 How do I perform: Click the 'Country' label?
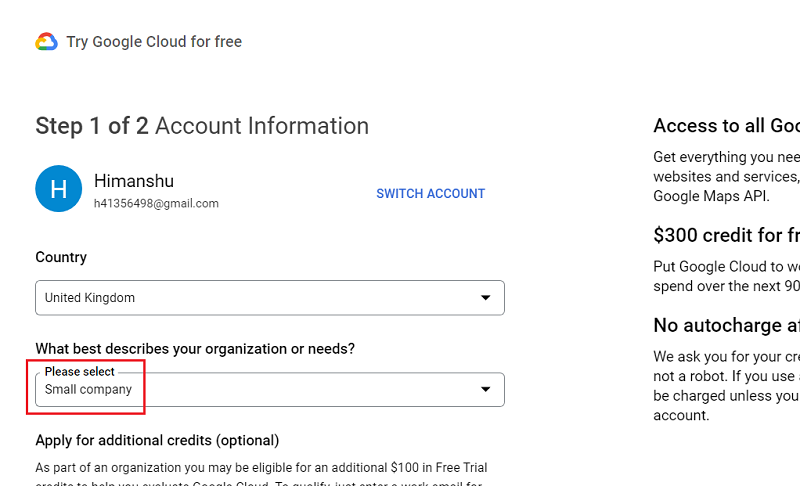(61, 257)
